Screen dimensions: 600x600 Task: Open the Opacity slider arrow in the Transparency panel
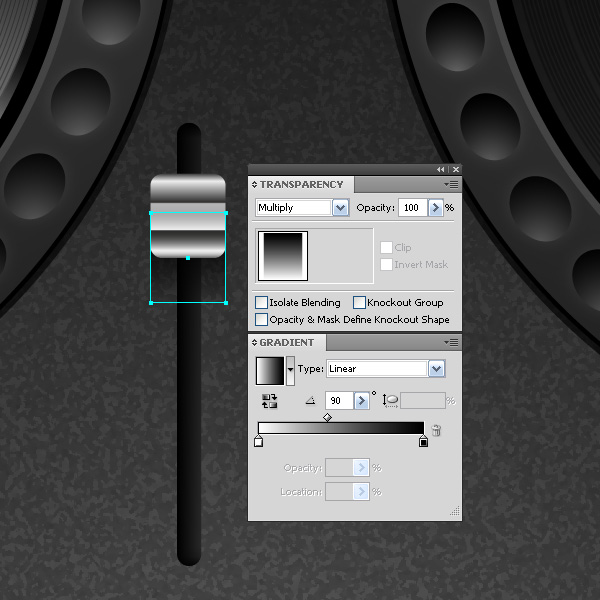(x=435, y=208)
